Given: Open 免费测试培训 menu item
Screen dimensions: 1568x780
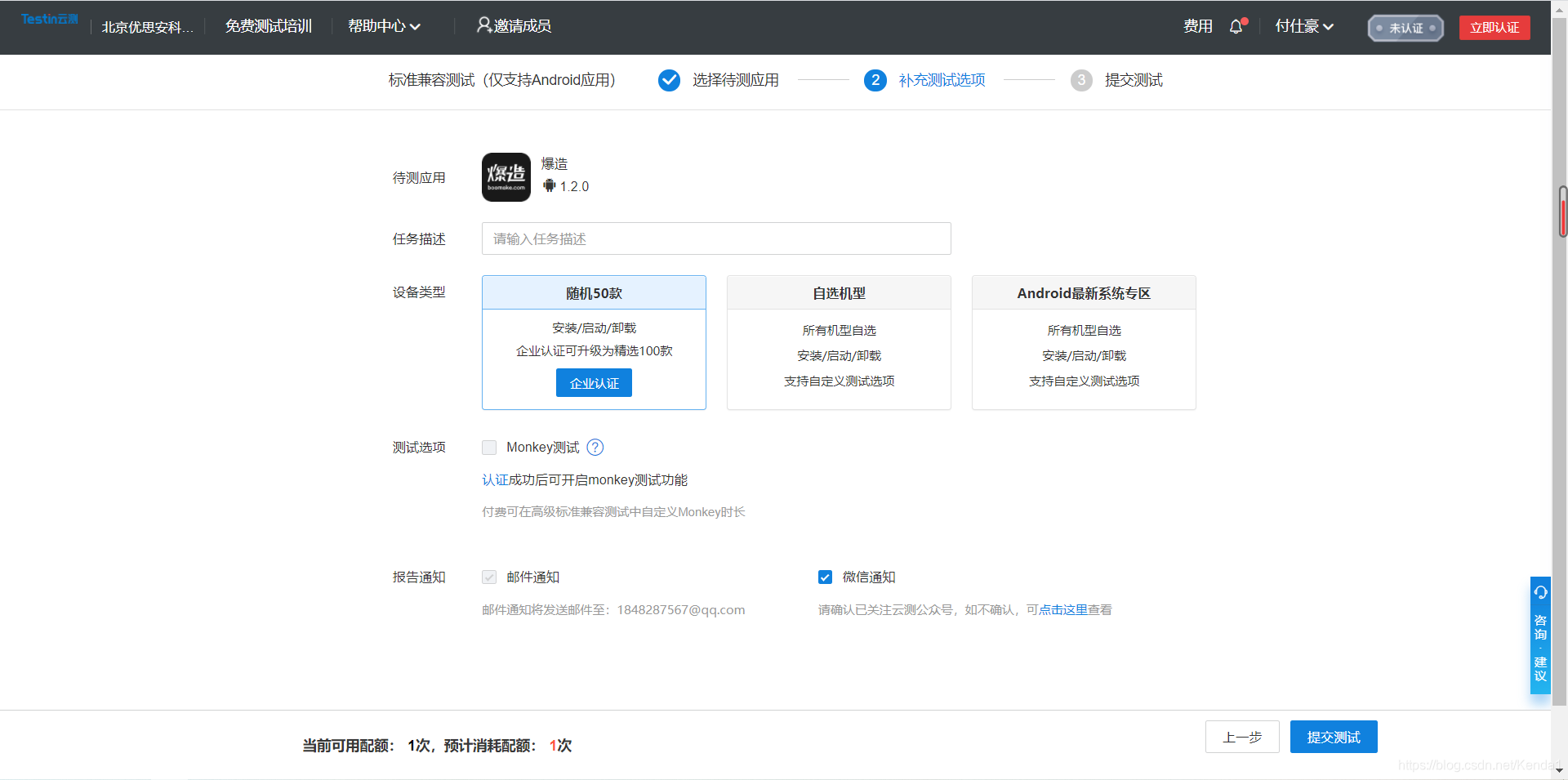Looking at the screenshot, I should 269,26.
